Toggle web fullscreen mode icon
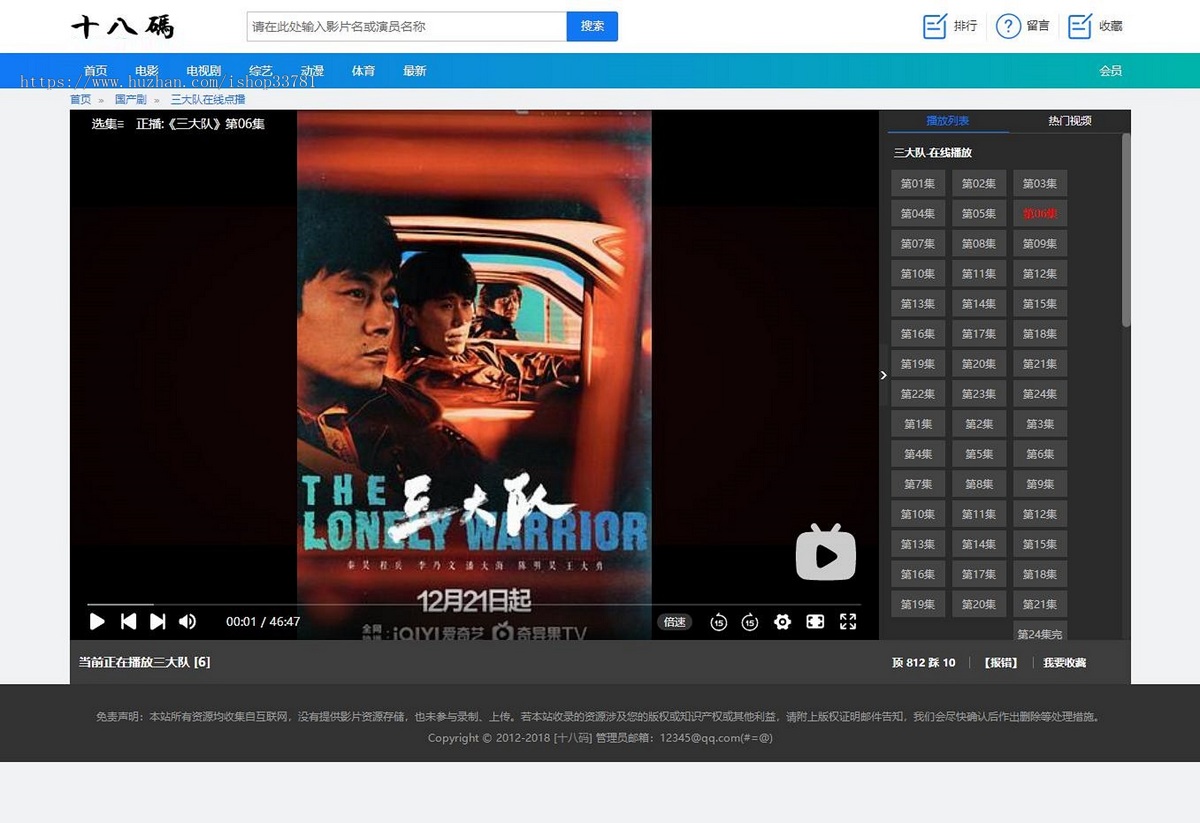1200x823 pixels. (x=815, y=622)
